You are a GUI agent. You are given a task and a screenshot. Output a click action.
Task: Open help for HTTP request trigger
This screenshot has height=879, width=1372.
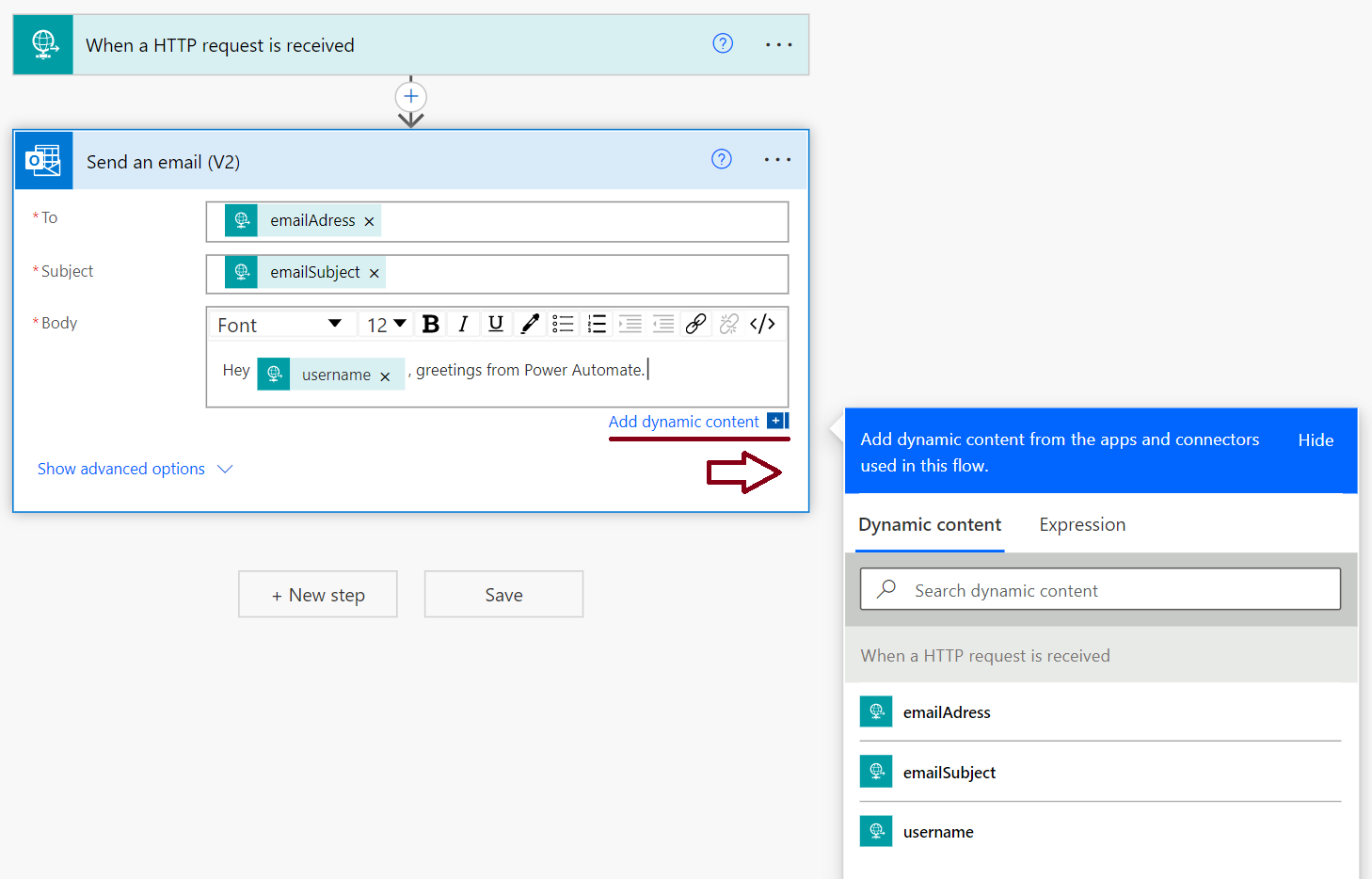click(x=723, y=43)
